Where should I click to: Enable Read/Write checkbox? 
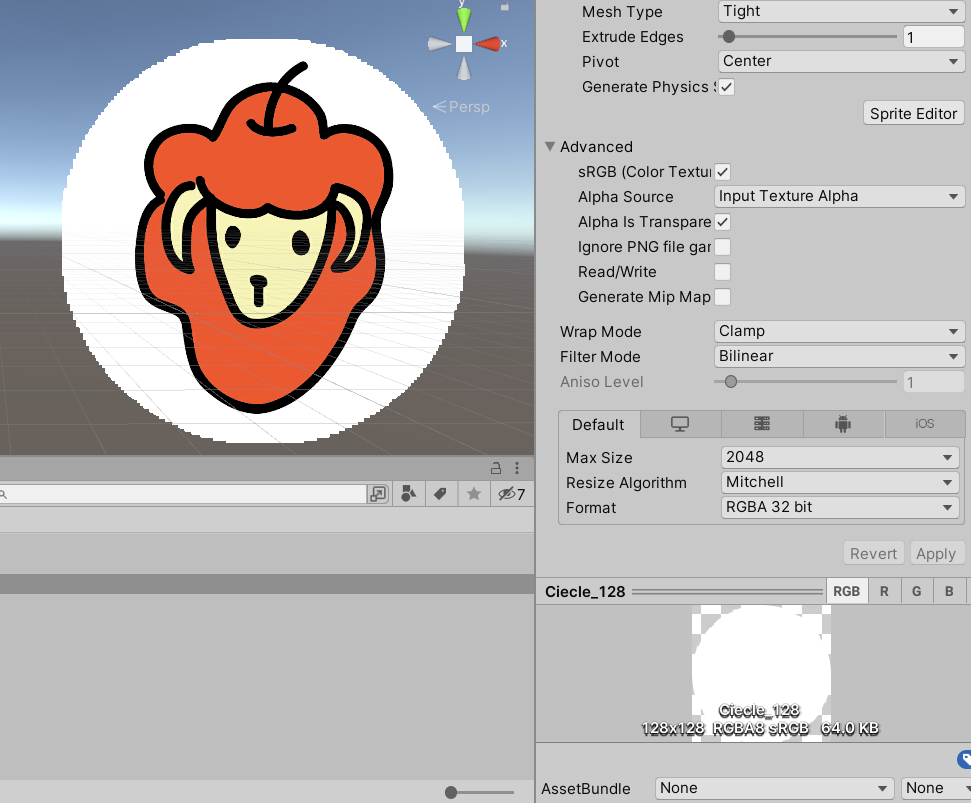(722, 272)
